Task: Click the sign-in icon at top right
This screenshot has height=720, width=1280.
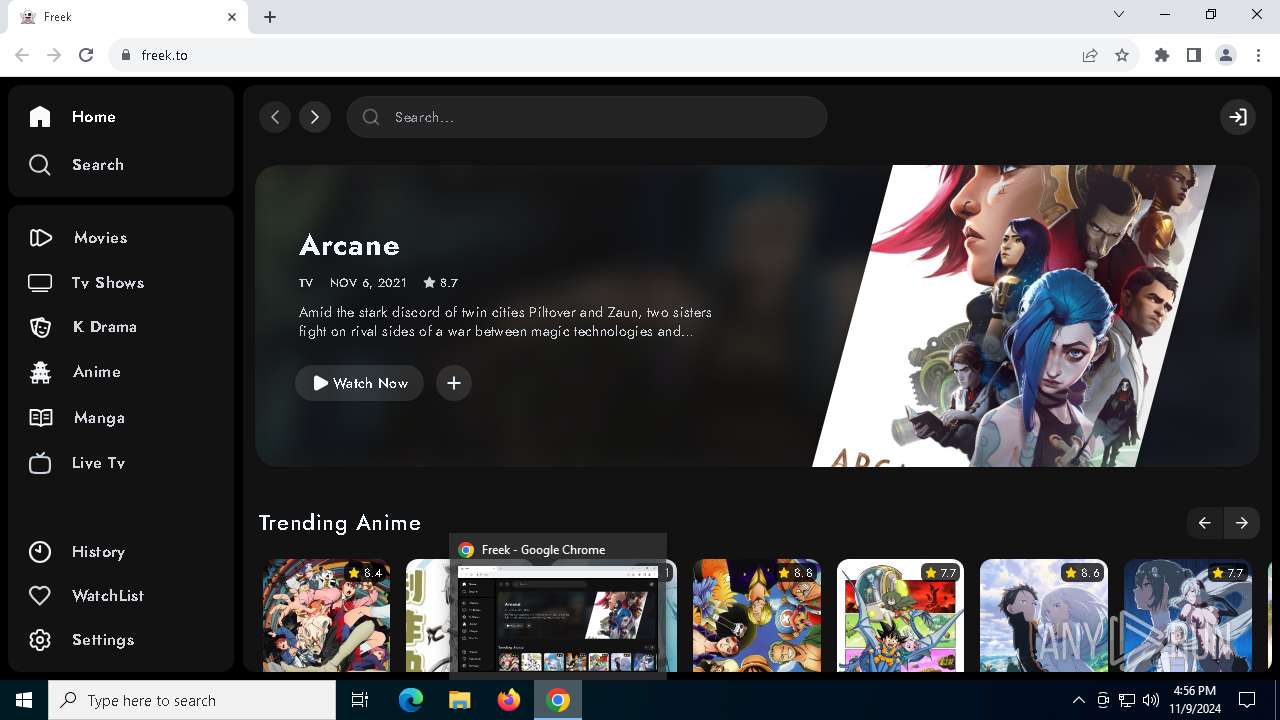Action: (1238, 117)
